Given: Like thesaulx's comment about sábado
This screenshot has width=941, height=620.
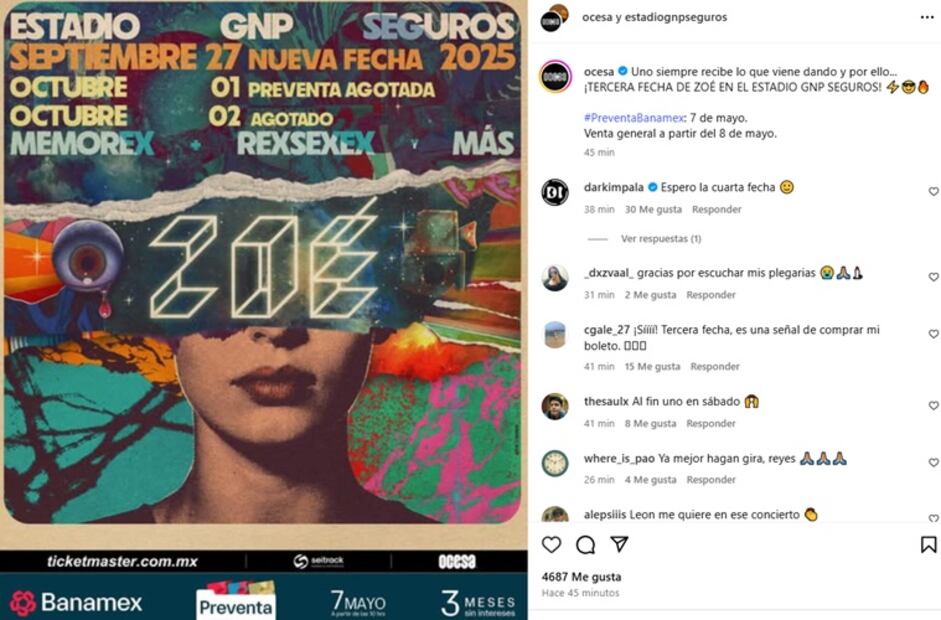Looking at the screenshot, I should coord(933,406).
